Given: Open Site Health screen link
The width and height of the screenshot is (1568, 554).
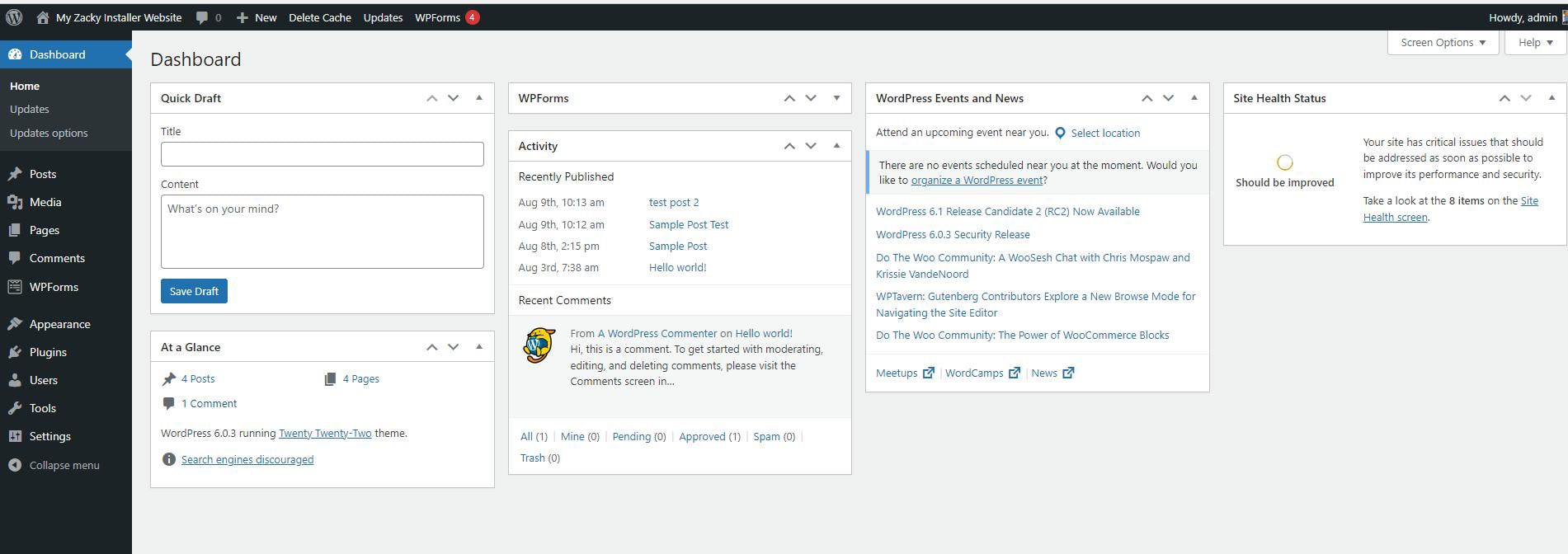Looking at the screenshot, I should pyautogui.click(x=1450, y=209).
